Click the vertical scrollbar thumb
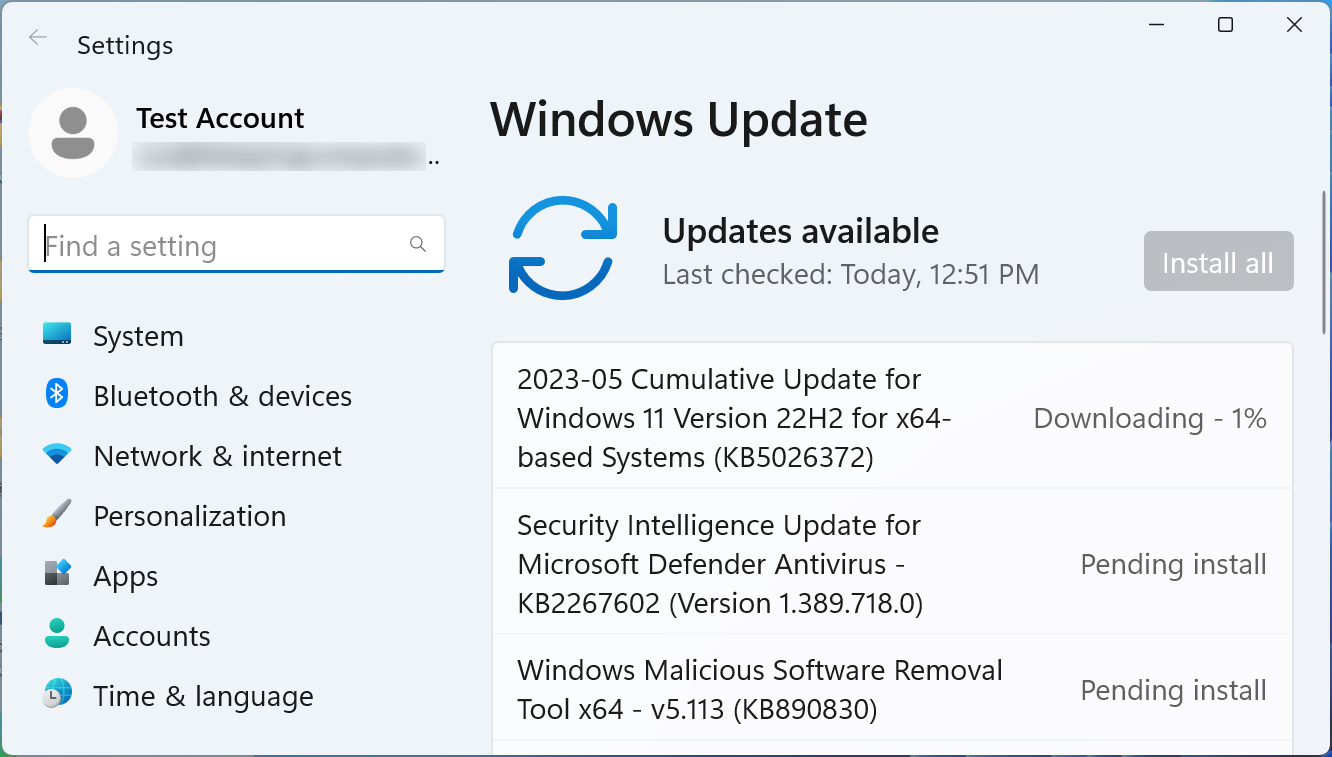The image size is (1332, 757). (1325, 262)
